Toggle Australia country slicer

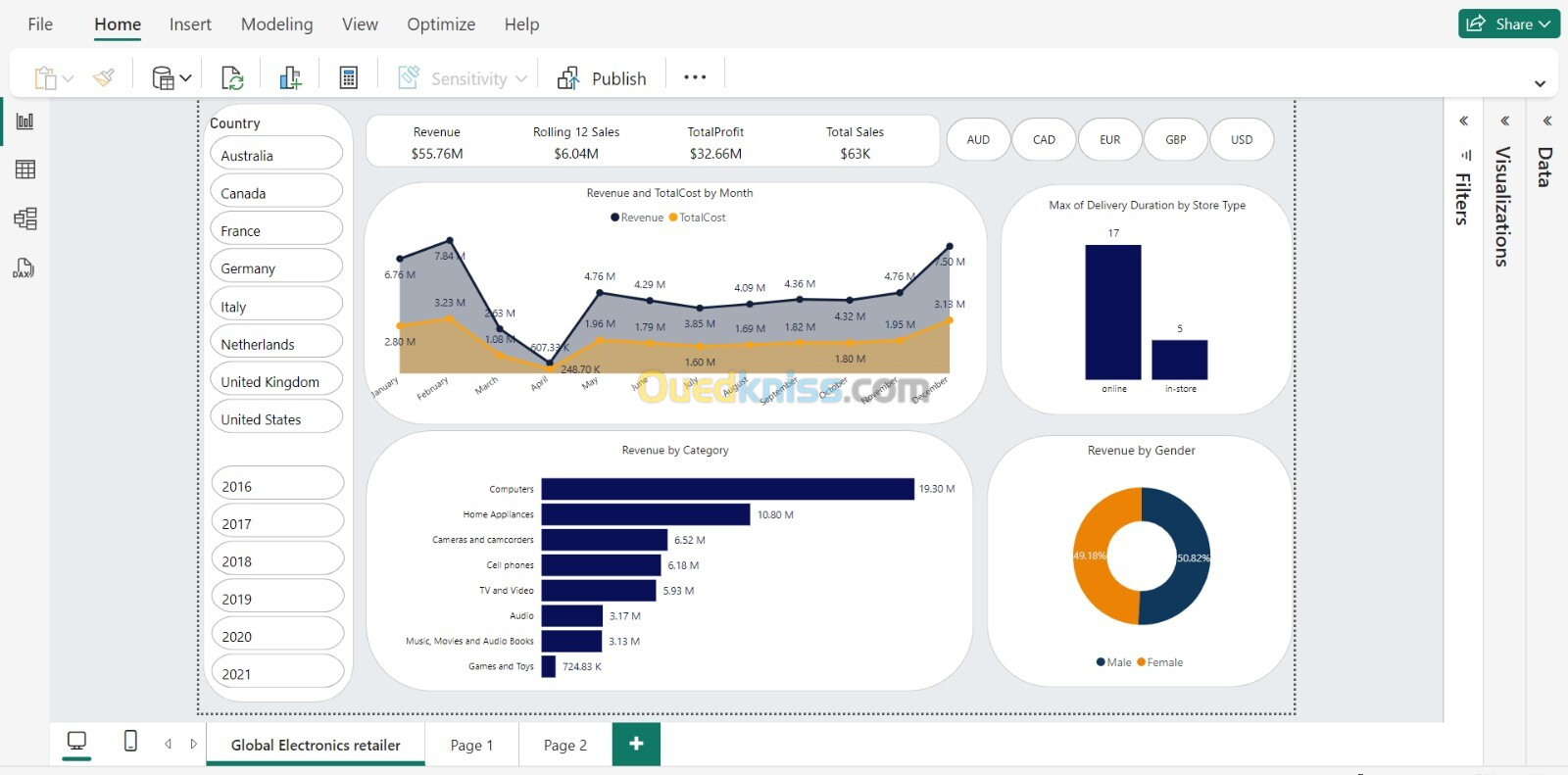click(276, 154)
